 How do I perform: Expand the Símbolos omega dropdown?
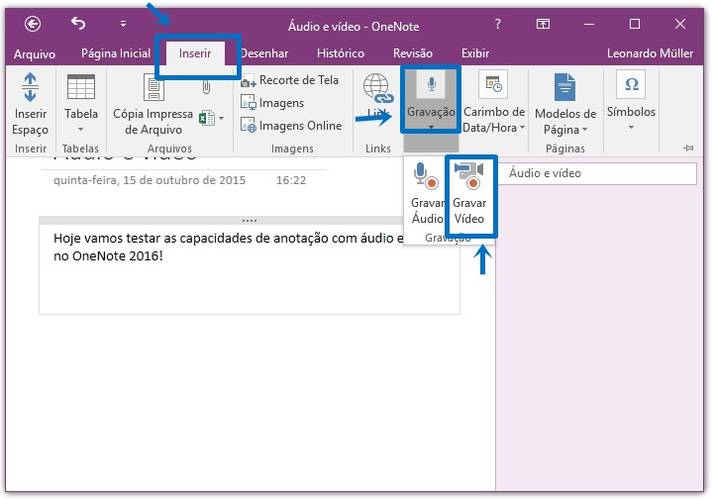point(631,102)
